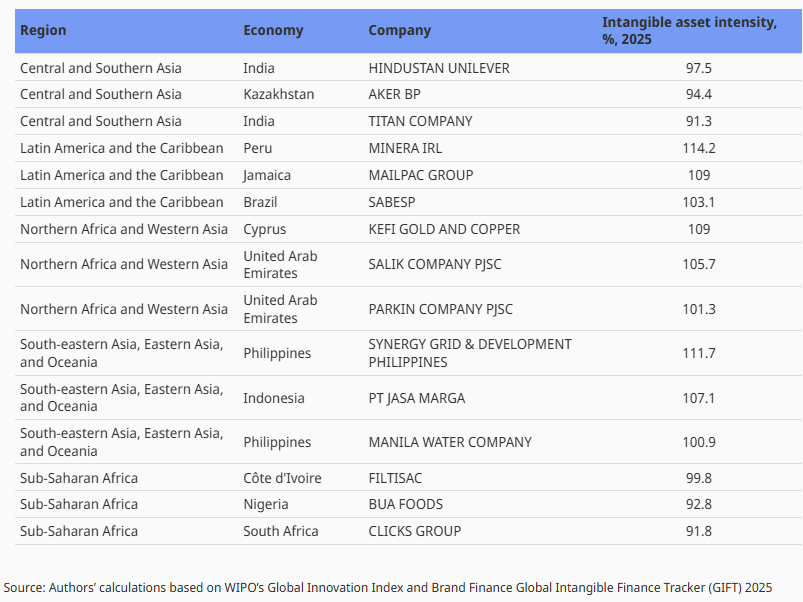The image size is (803, 602).
Task: Select the SALIK COMPANY PJSC cell
Action: (x=435, y=264)
